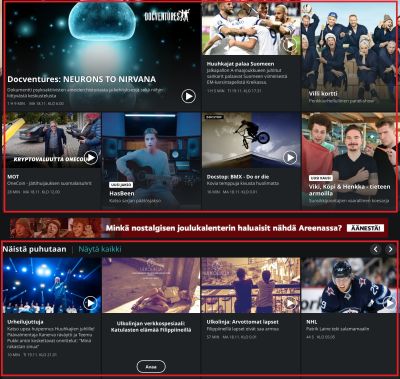Open the Urheiluruutuja title
Viewport: 400px width, 379px height.
25,322
